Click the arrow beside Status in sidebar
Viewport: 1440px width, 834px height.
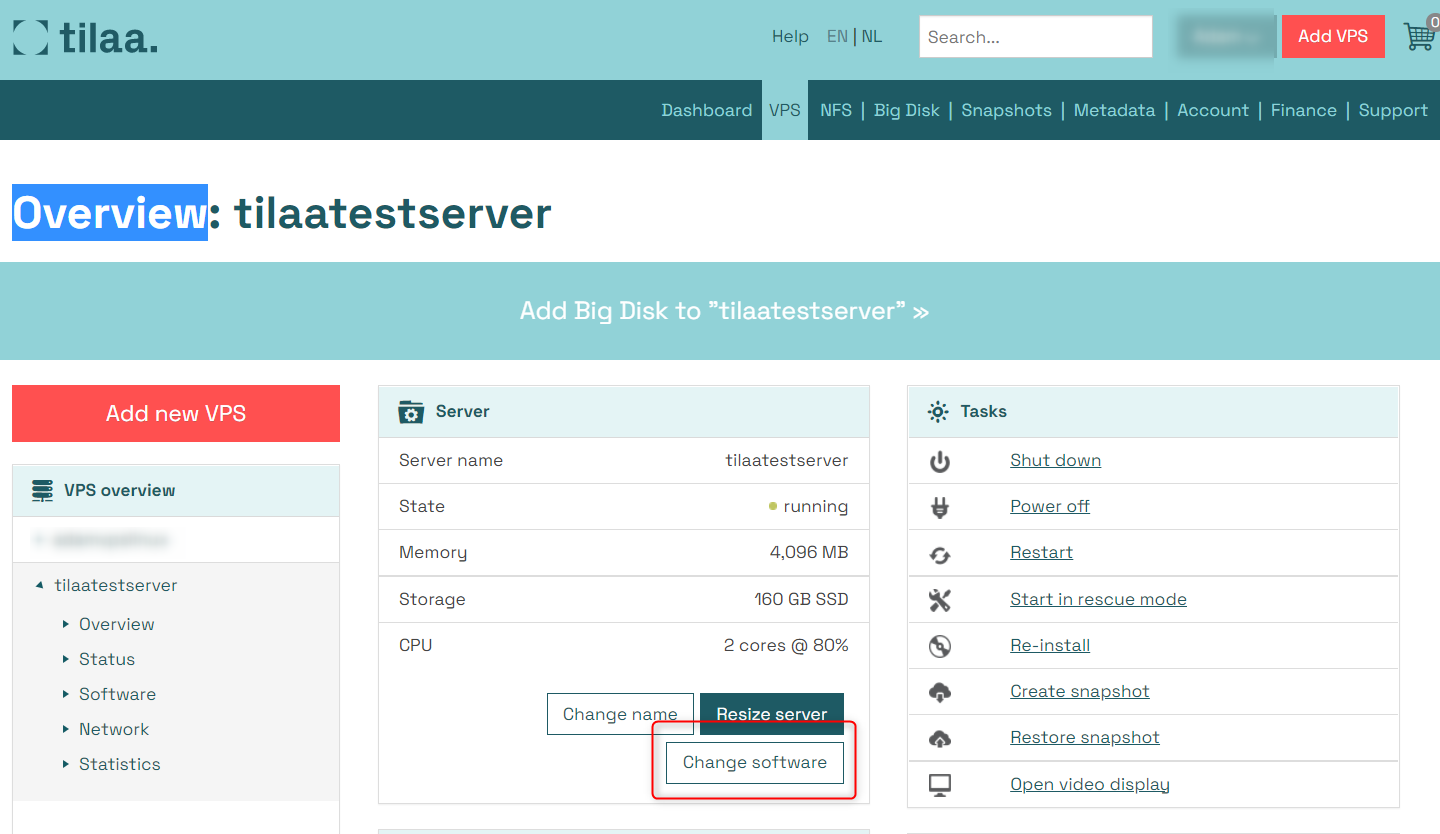click(x=66, y=659)
